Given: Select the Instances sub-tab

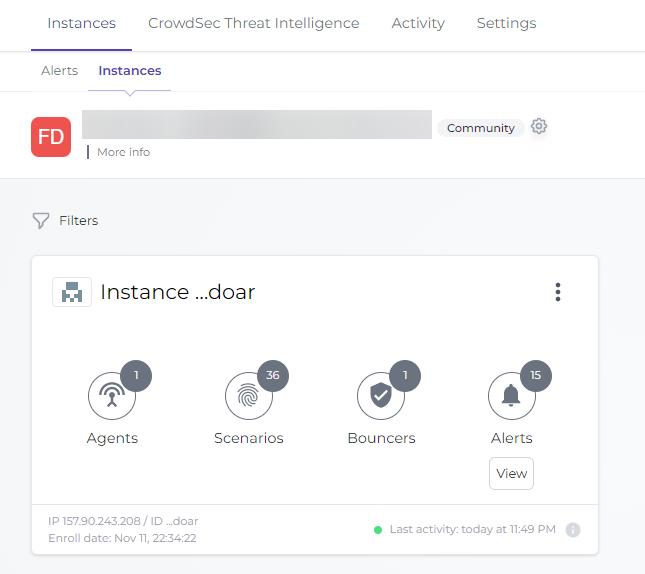Looking at the screenshot, I should (x=130, y=71).
